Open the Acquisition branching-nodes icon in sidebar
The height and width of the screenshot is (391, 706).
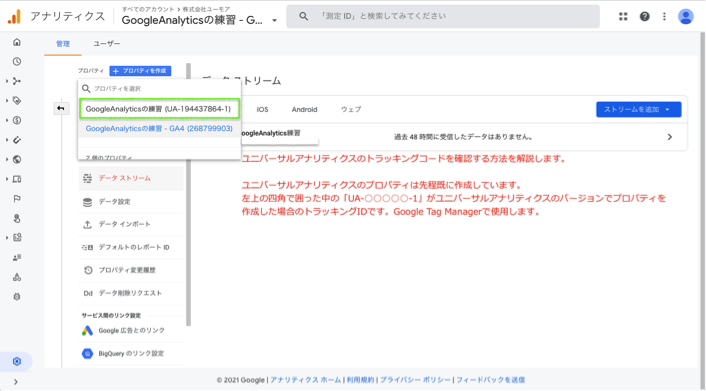[x=17, y=81]
